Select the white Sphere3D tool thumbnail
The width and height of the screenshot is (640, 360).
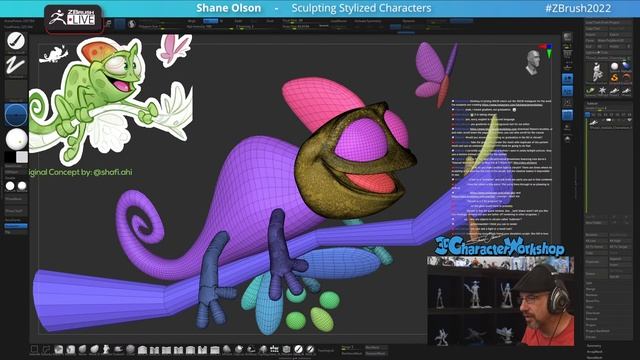(x=614, y=67)
